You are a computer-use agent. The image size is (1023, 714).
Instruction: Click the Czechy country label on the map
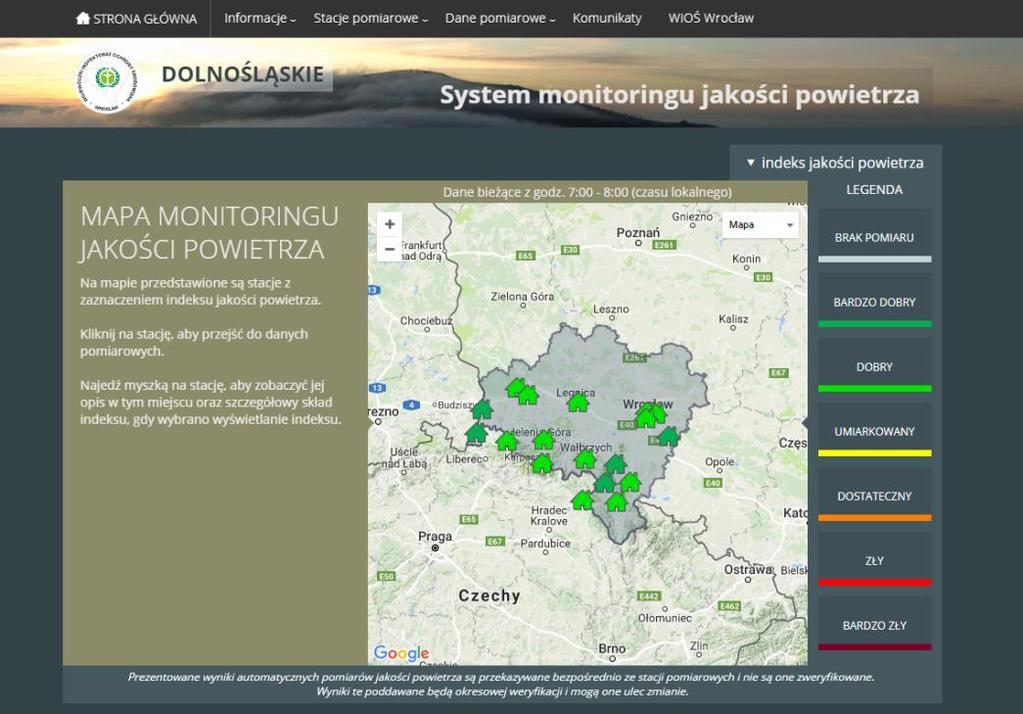pos(489,596)
